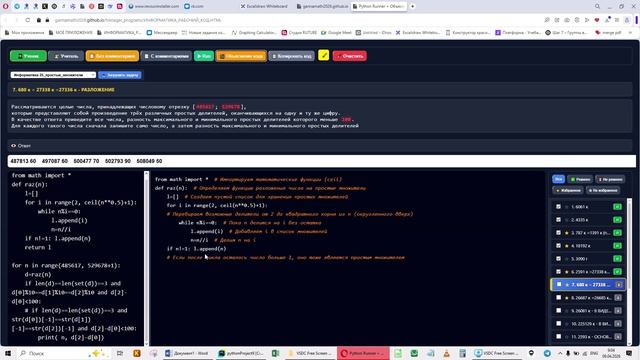Open the Информатика topic dropdown
Image resolution: width=640 pixels, height=360 pixels.
(x=53, y=75)
